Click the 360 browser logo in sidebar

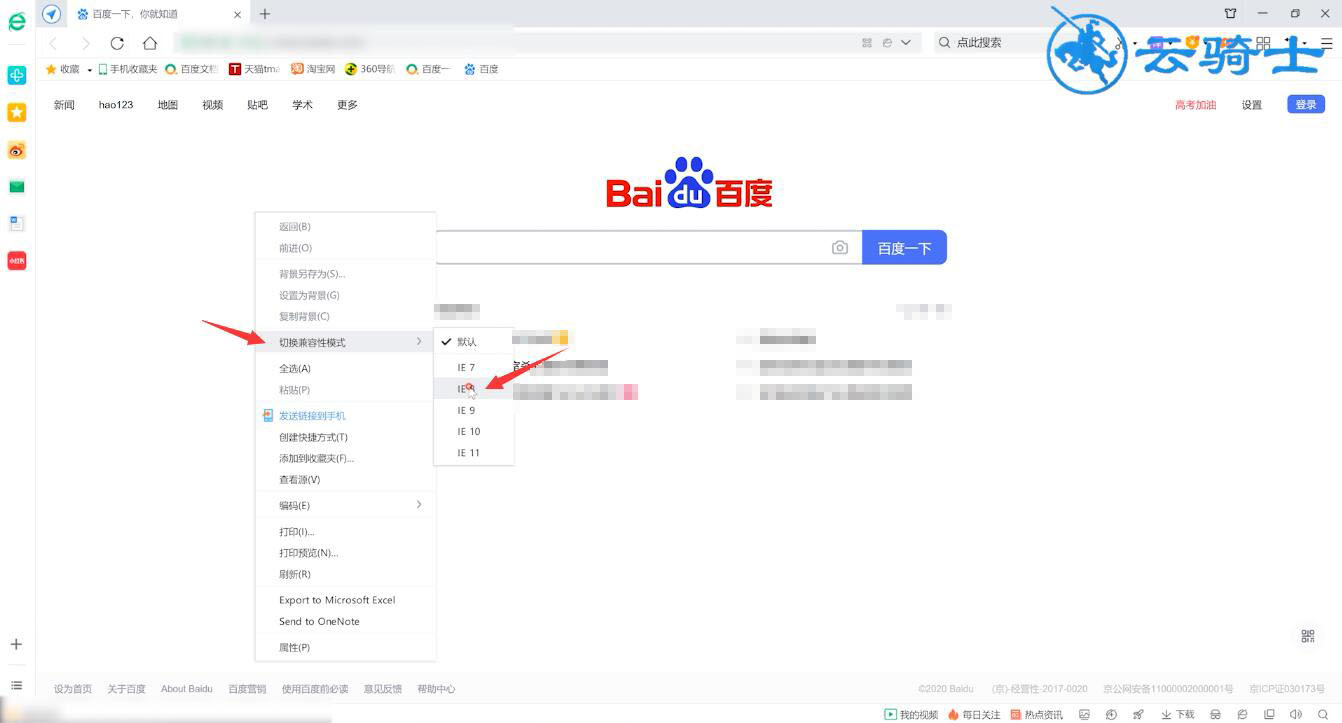click(x=16, y=22)
